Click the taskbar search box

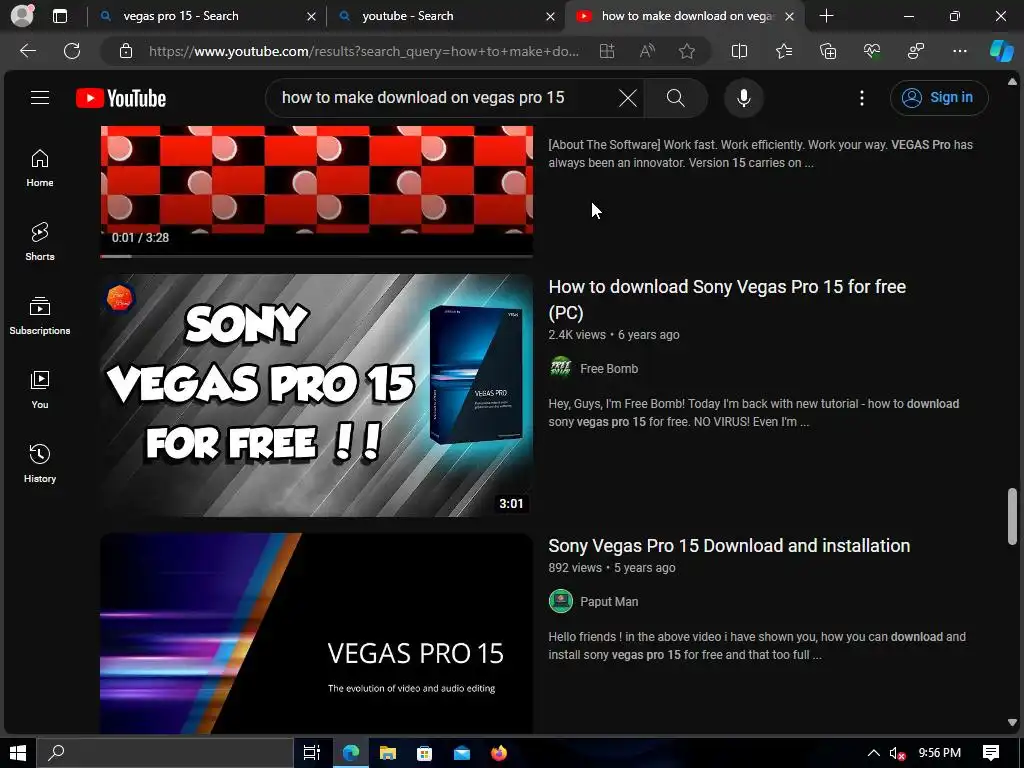[165, 753]
